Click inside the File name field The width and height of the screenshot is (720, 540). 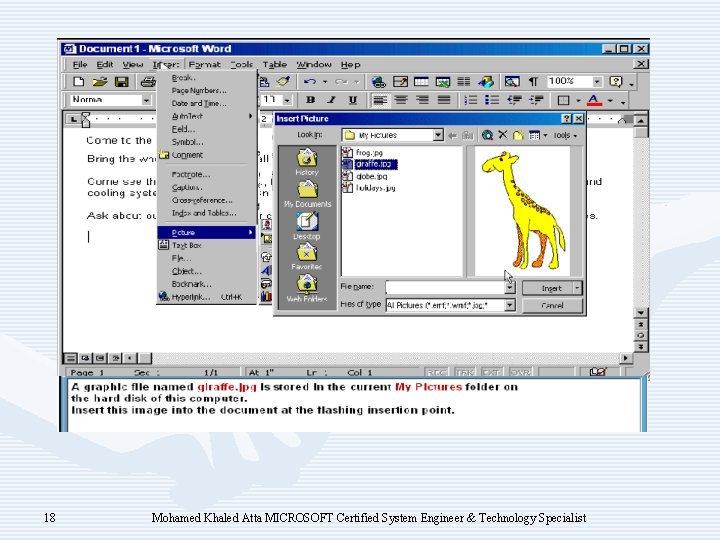[445, 287]
